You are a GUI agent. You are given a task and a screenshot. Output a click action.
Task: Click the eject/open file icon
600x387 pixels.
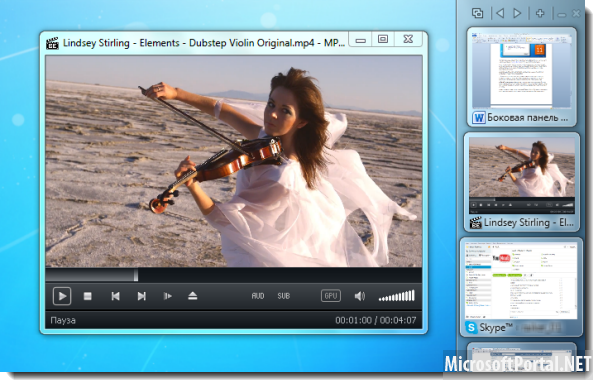point(192,296)
